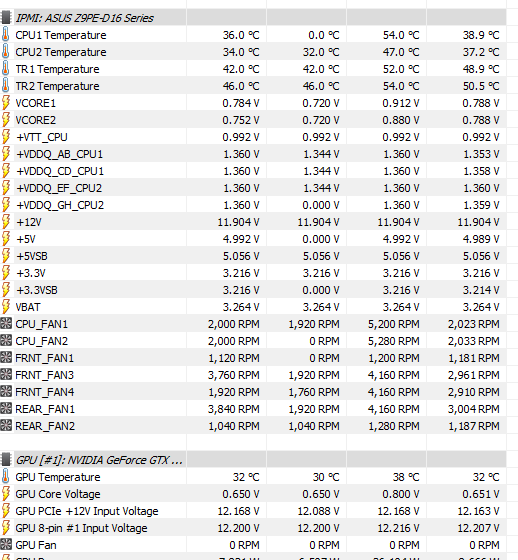Click the fan icon beside REAR_FAN2
The image size is (518, 560).
click(6, 426)
